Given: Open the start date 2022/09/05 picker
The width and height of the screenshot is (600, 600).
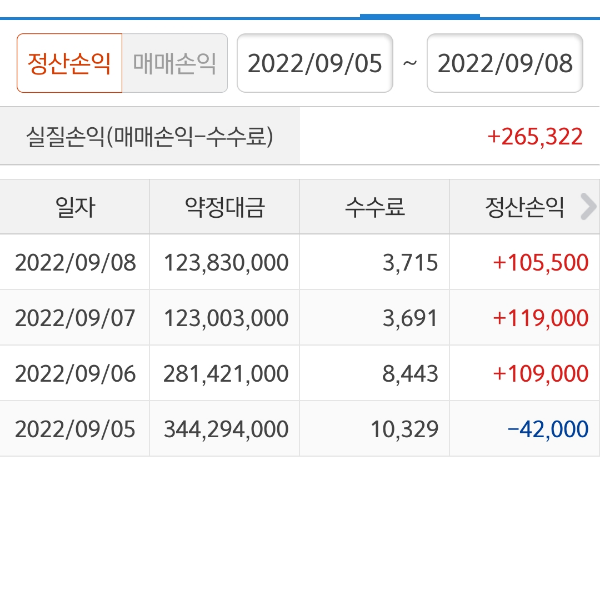Looking at the screenshot, I should [315, 64].
